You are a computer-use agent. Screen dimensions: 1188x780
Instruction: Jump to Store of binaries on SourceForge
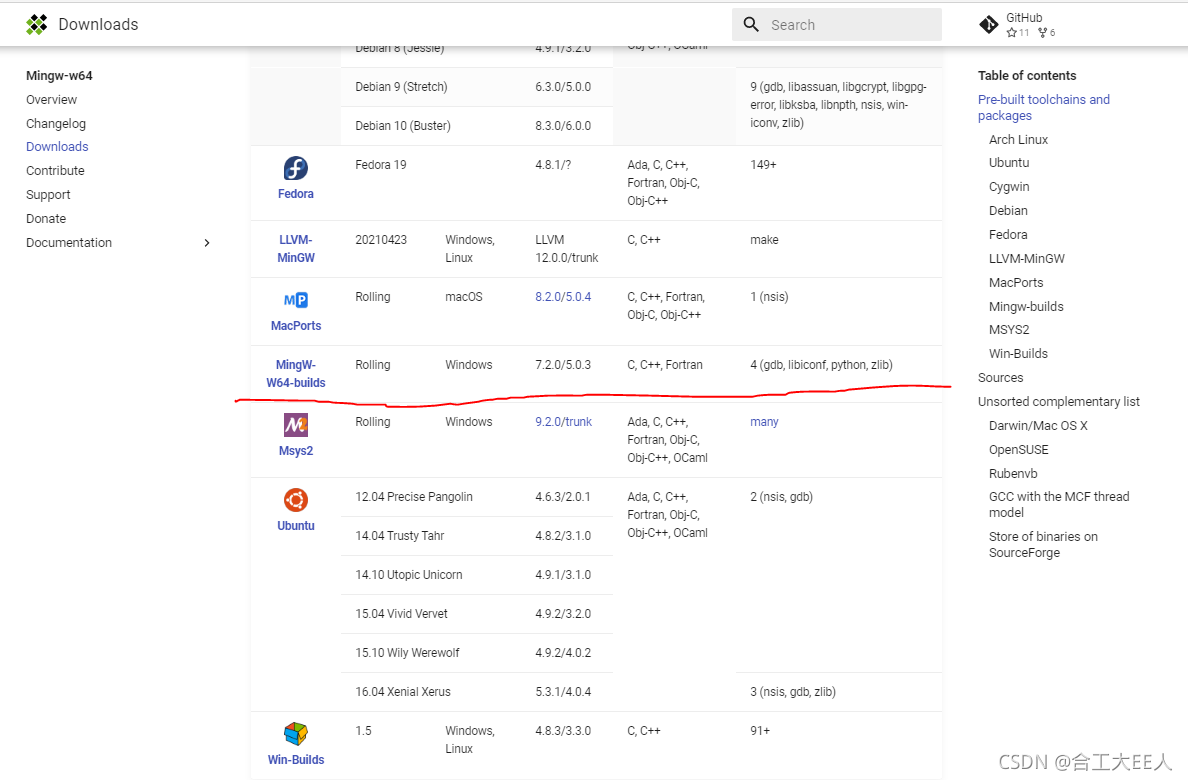point(1043,544)
